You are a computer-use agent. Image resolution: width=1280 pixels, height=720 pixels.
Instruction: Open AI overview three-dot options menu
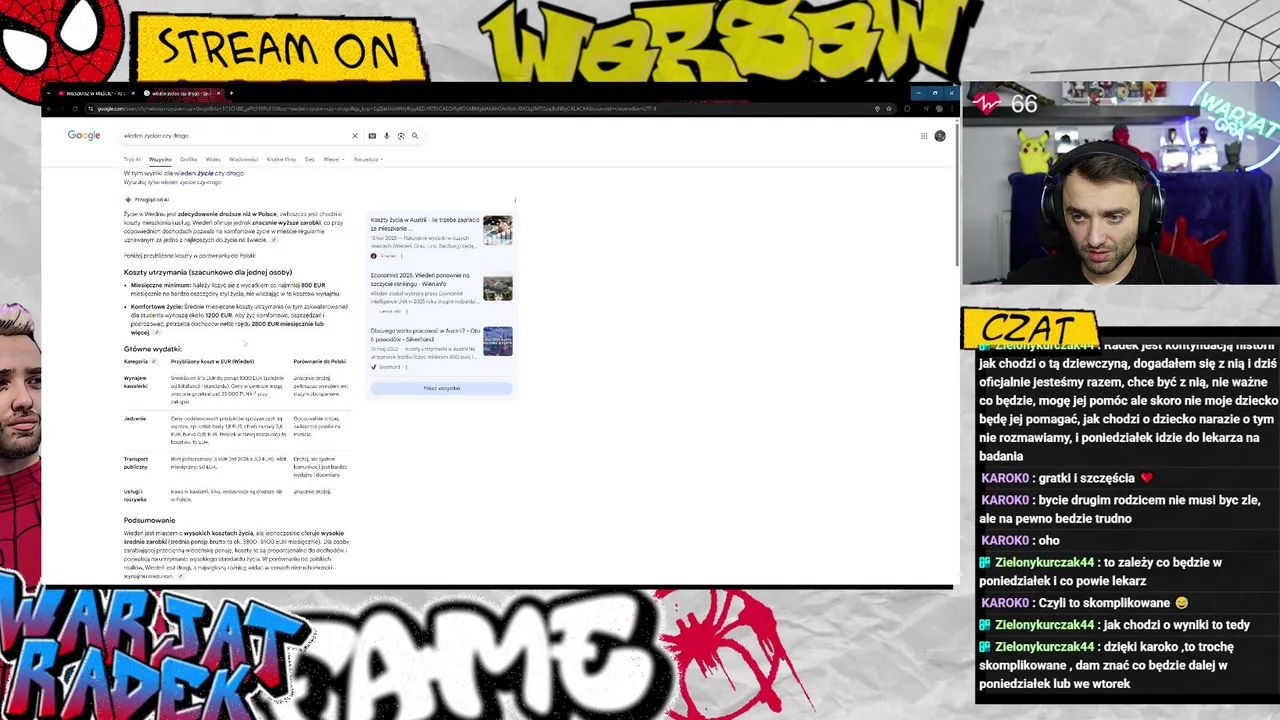[515, 200]
